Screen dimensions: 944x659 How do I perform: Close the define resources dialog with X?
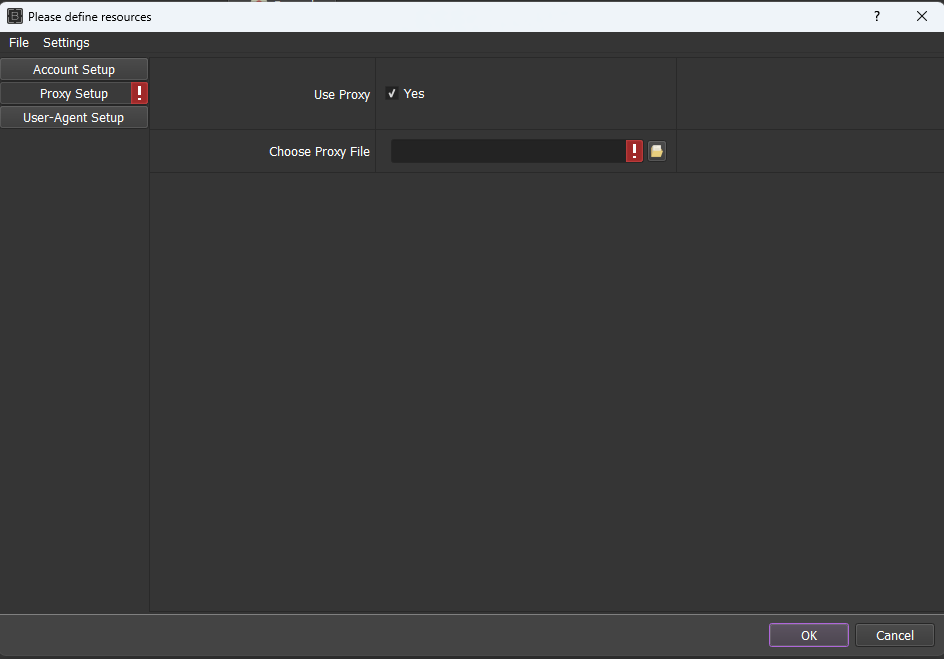tap(922, 16)
